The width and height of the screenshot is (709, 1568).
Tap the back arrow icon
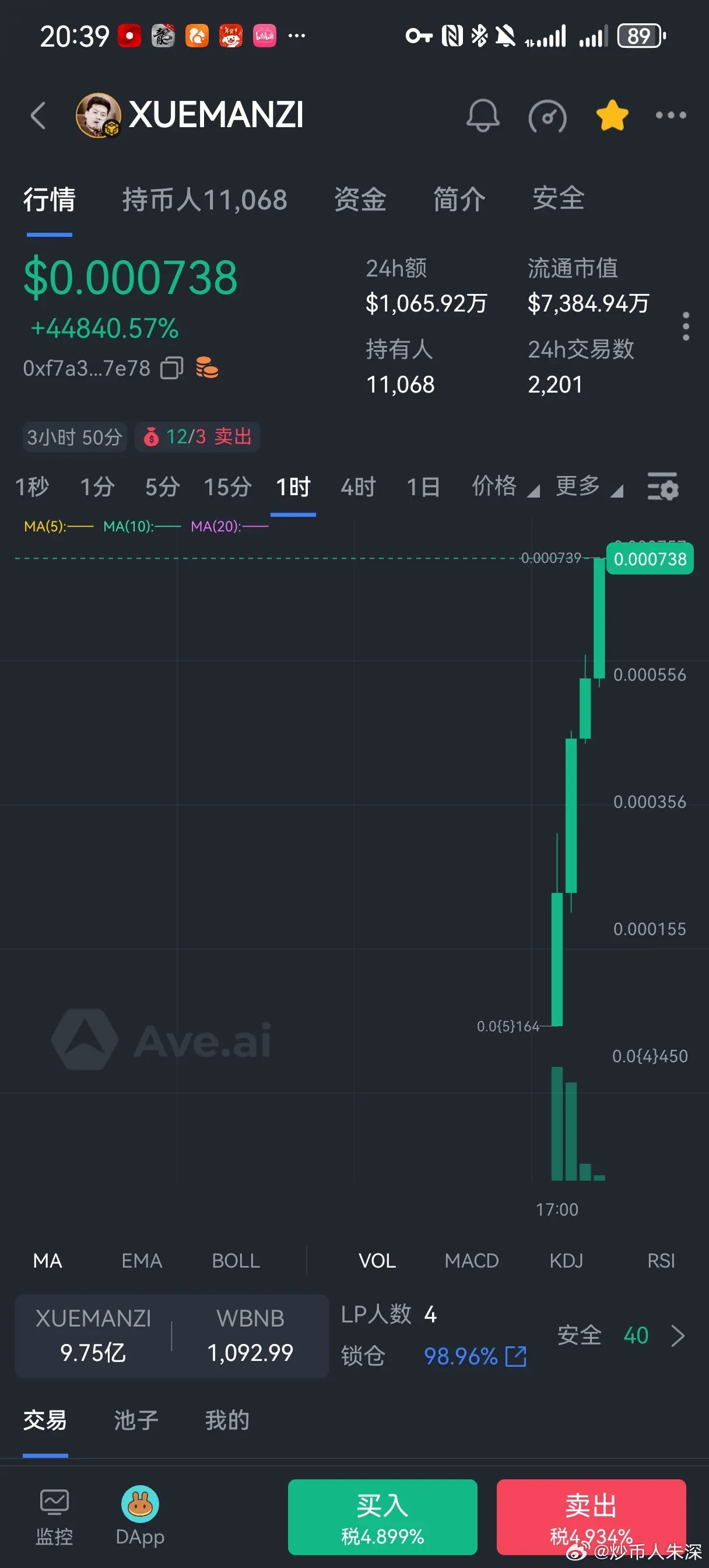[x=38, y=115]
